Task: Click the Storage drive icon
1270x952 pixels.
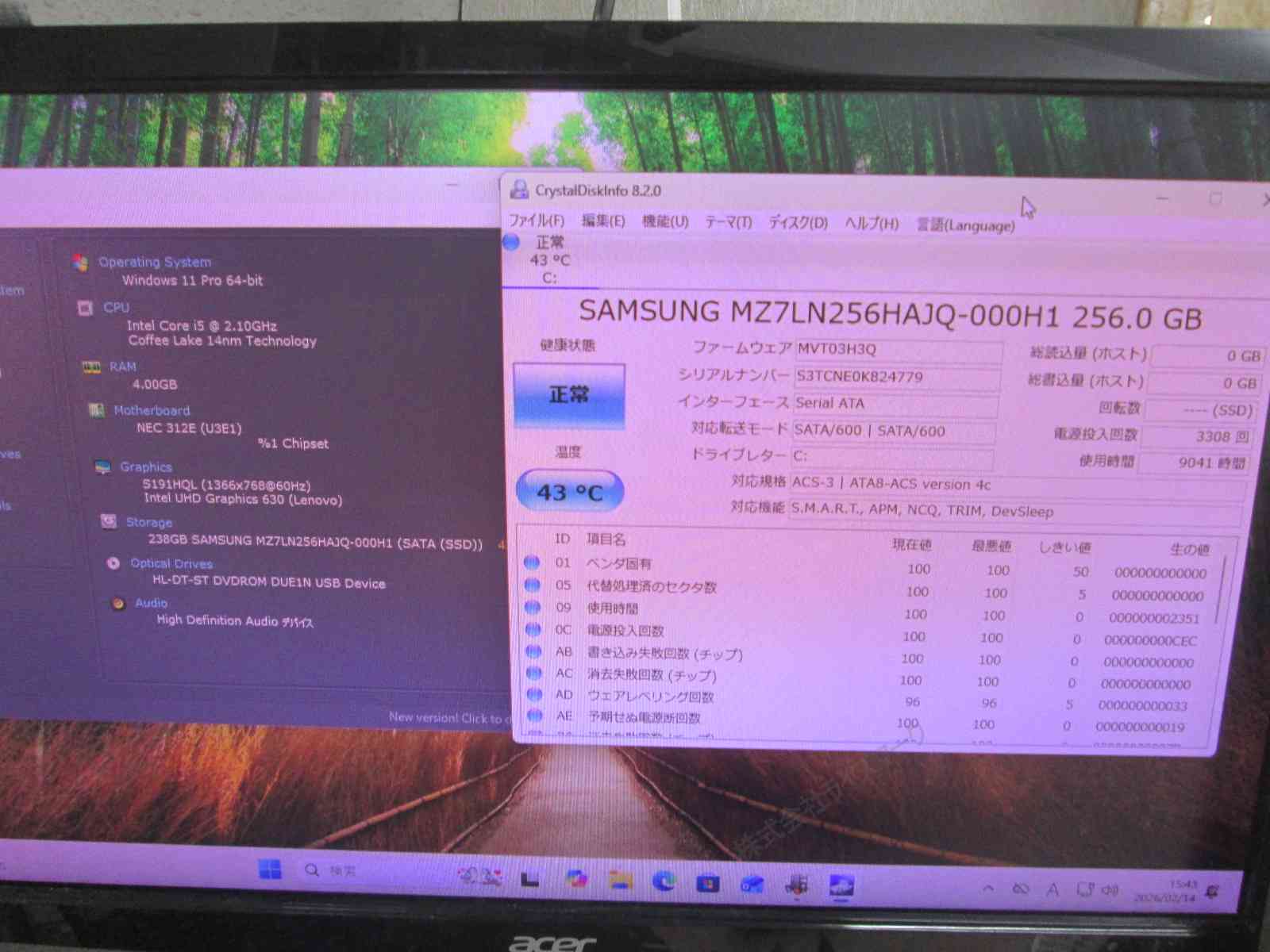Action: point(109,521)
